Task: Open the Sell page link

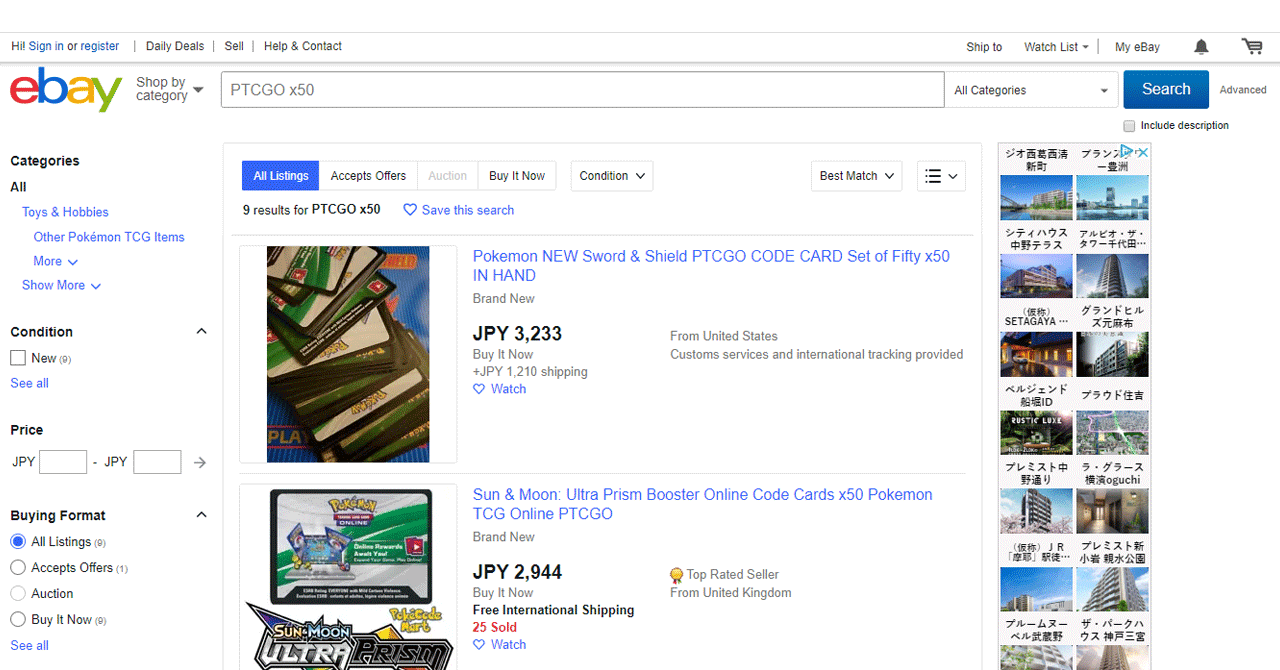Action: tap(234, 46)
